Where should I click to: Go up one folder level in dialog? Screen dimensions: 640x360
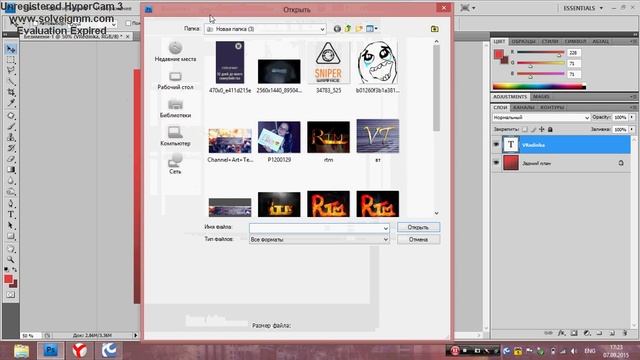coord(348,29)
